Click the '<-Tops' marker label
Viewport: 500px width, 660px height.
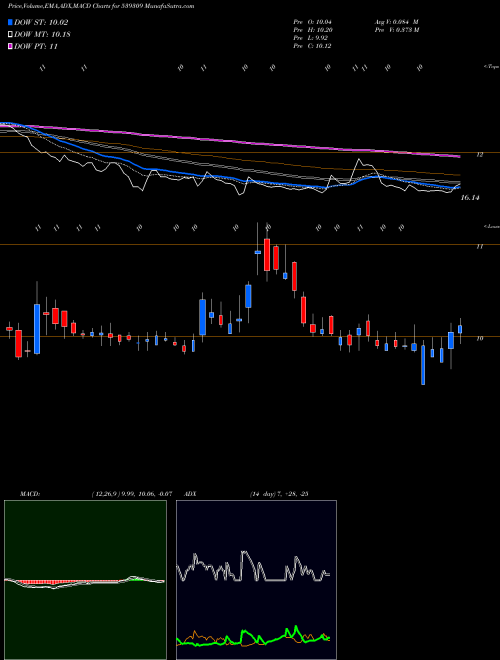[x=491, y=67]
